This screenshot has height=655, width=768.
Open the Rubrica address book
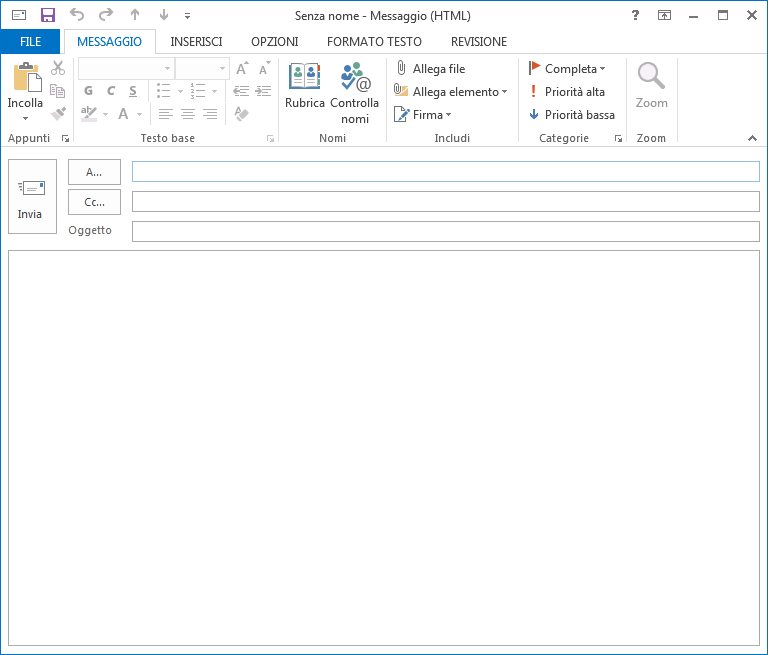pos(304,86)
